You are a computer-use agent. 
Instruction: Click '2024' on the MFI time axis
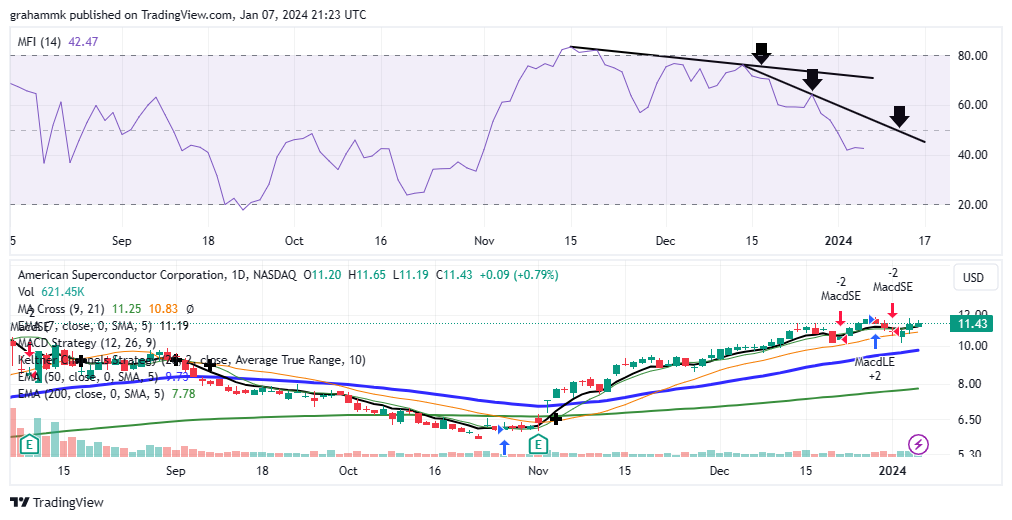(x=839, y=241)
